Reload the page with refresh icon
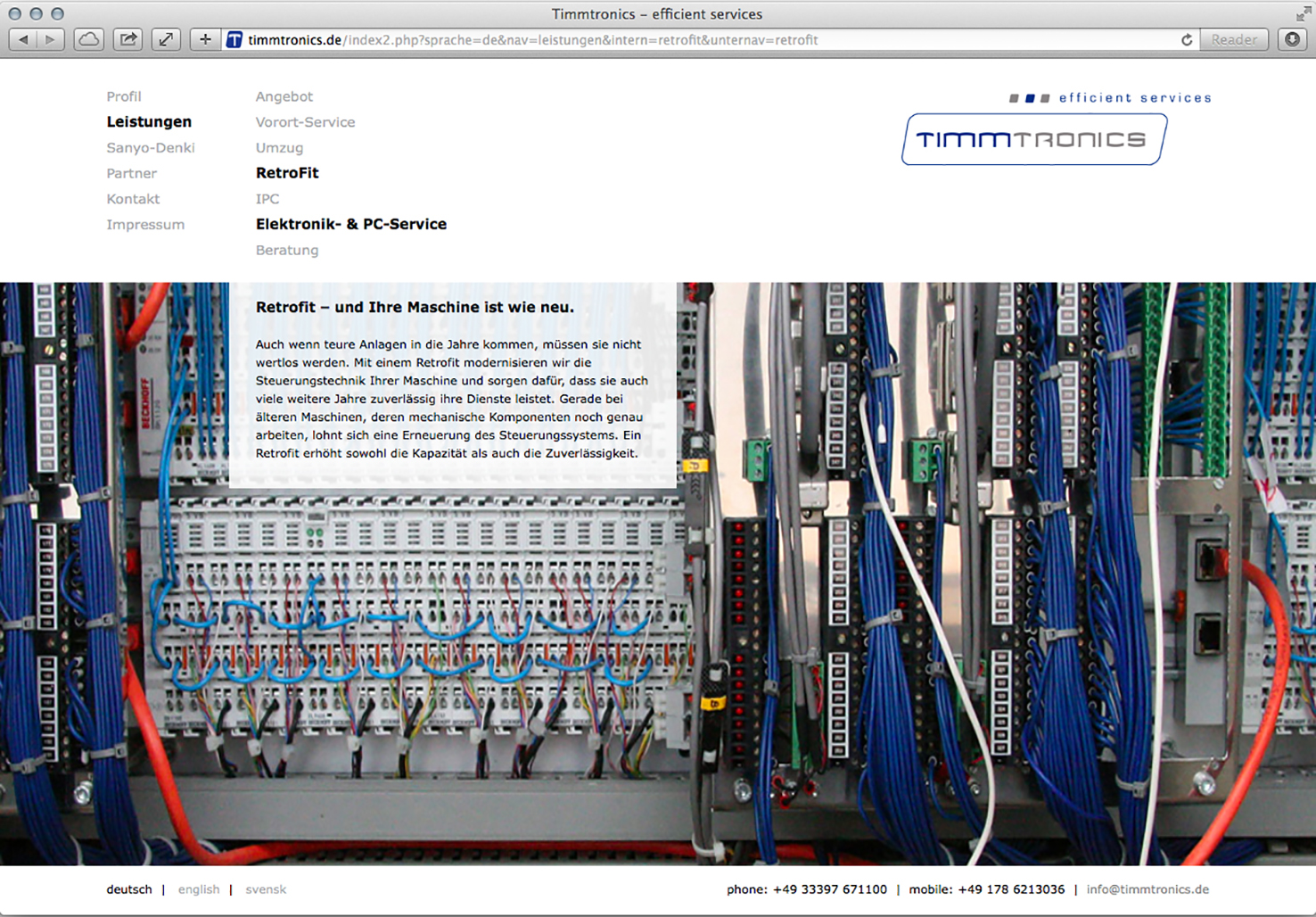Image resolution: width=1316 pixels, height=917 pixels. click(x=1187, y=40)
